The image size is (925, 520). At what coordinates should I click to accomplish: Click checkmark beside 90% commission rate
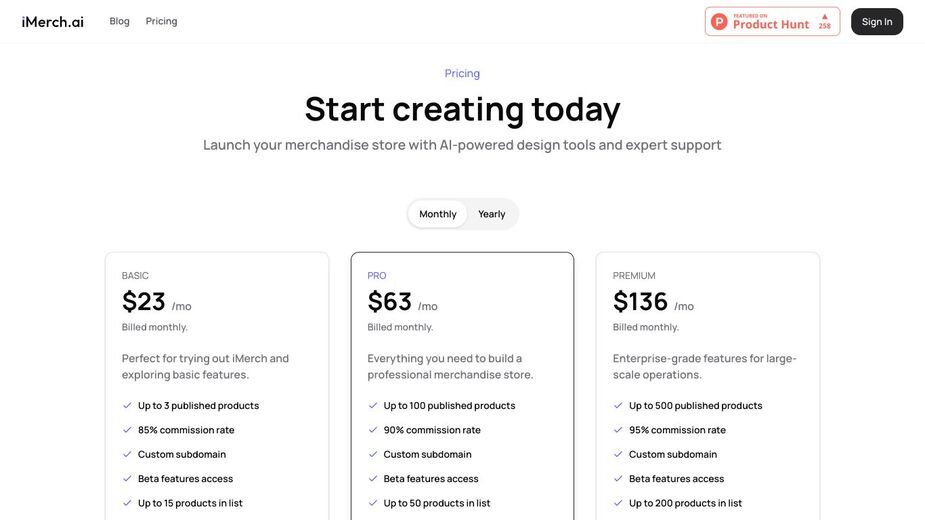372,430
